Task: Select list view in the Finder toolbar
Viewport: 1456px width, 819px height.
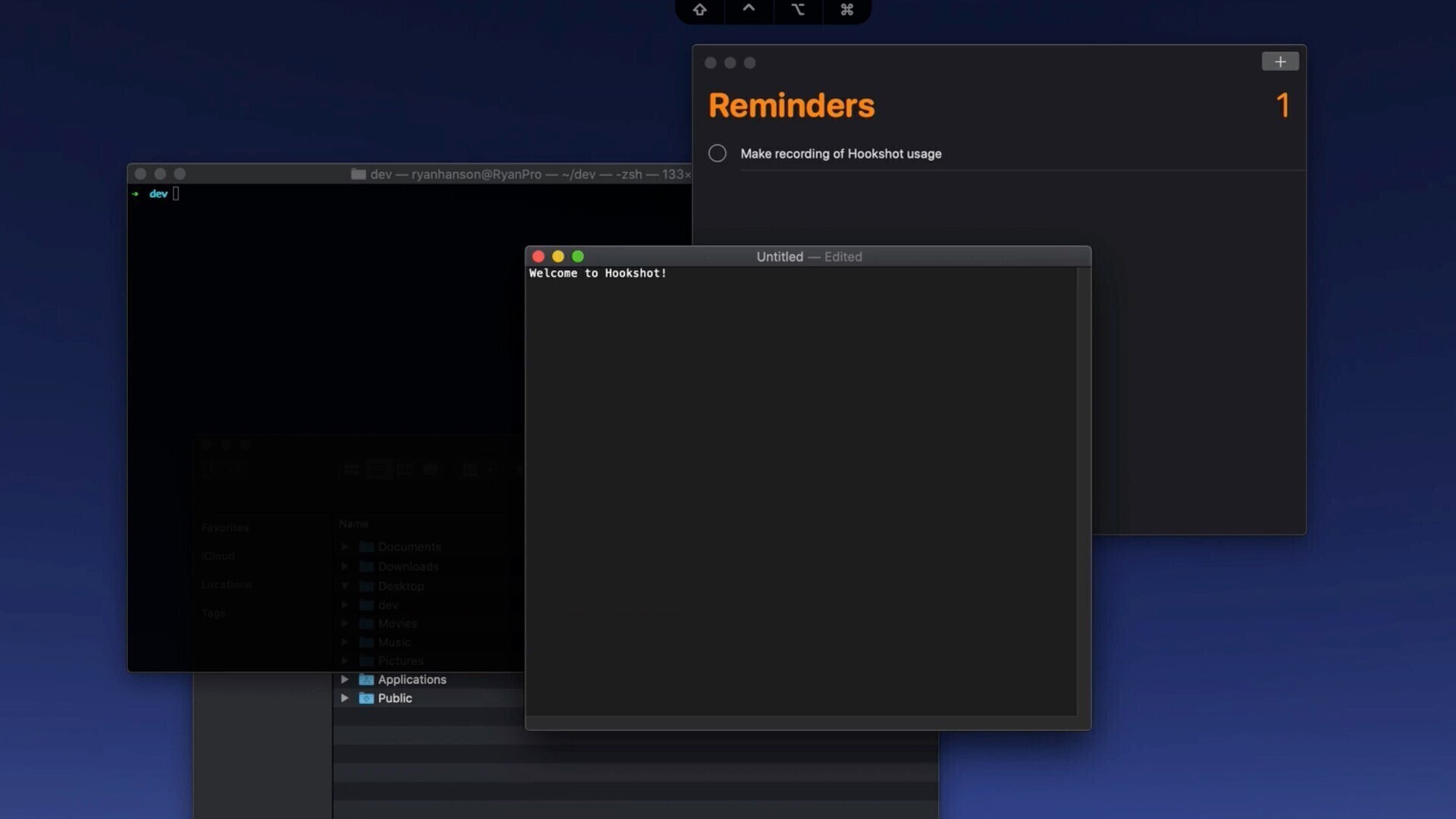Action: click(x=378, y=469)
